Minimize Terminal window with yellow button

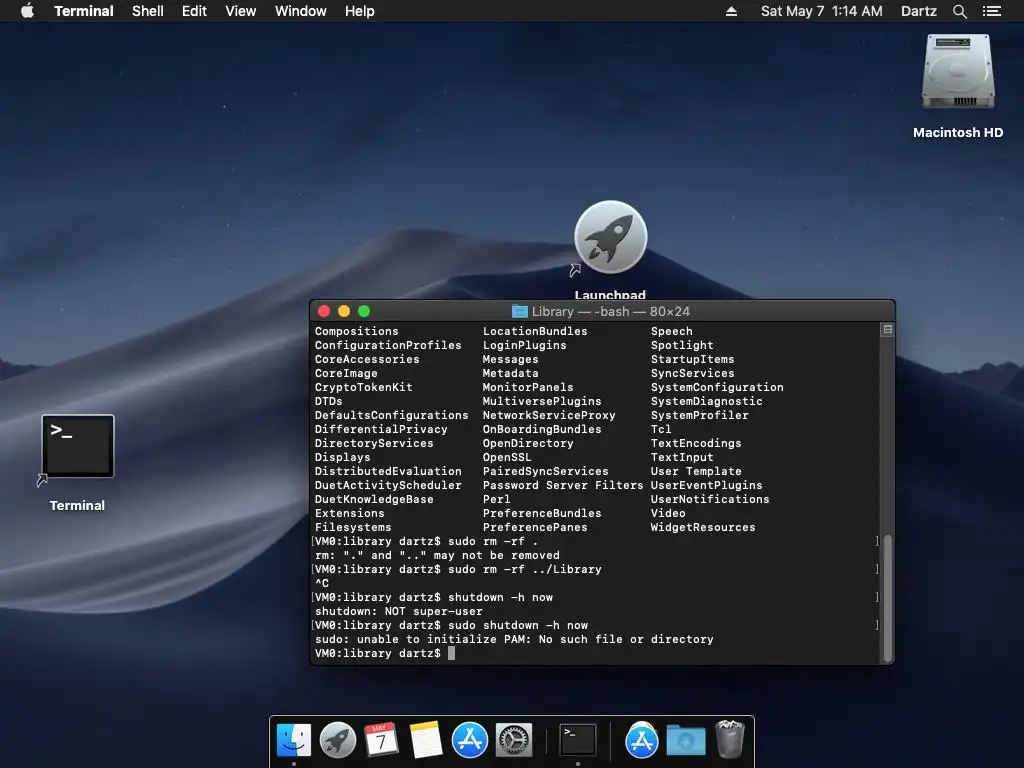pos(344,312)
